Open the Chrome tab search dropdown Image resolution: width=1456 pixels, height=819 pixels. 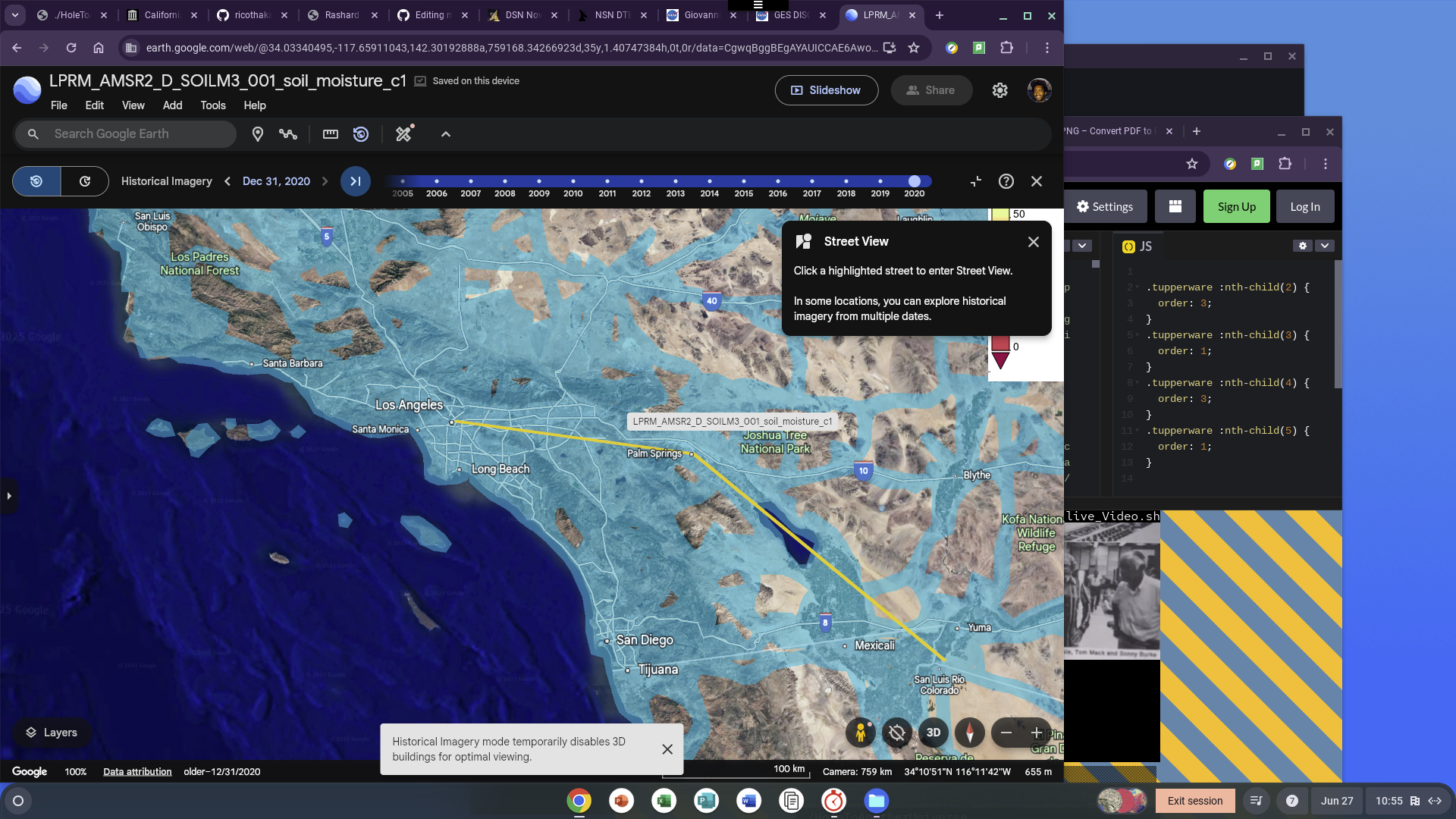(15, 15)
